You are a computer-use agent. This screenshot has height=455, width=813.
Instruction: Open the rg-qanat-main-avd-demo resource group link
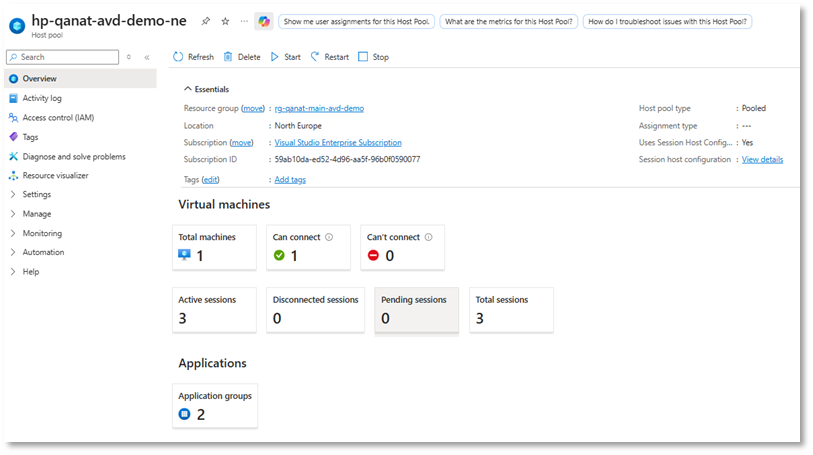319,108
